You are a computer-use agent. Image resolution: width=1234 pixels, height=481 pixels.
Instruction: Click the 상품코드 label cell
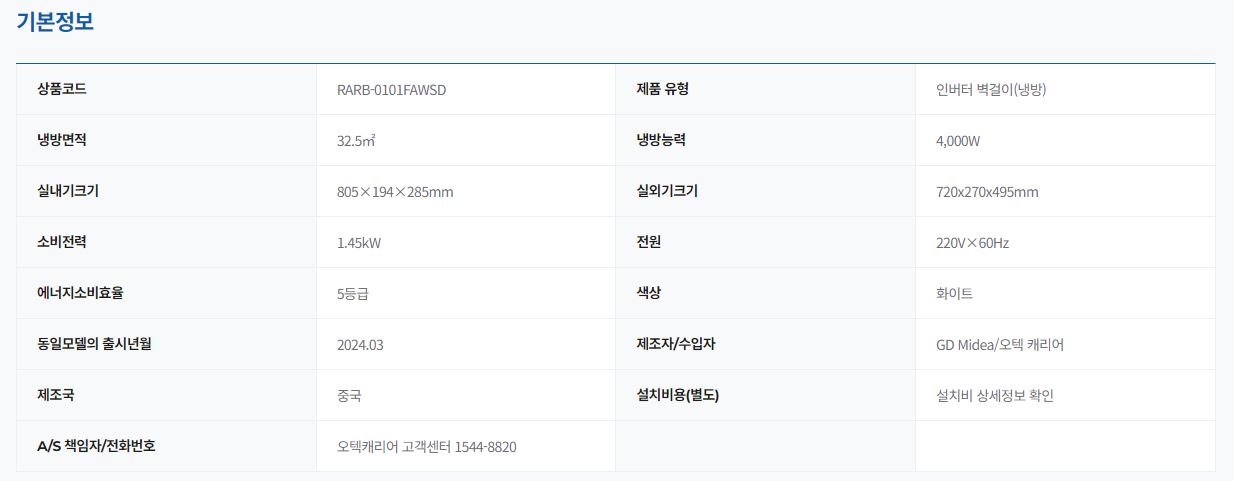(x=62, y=89)
